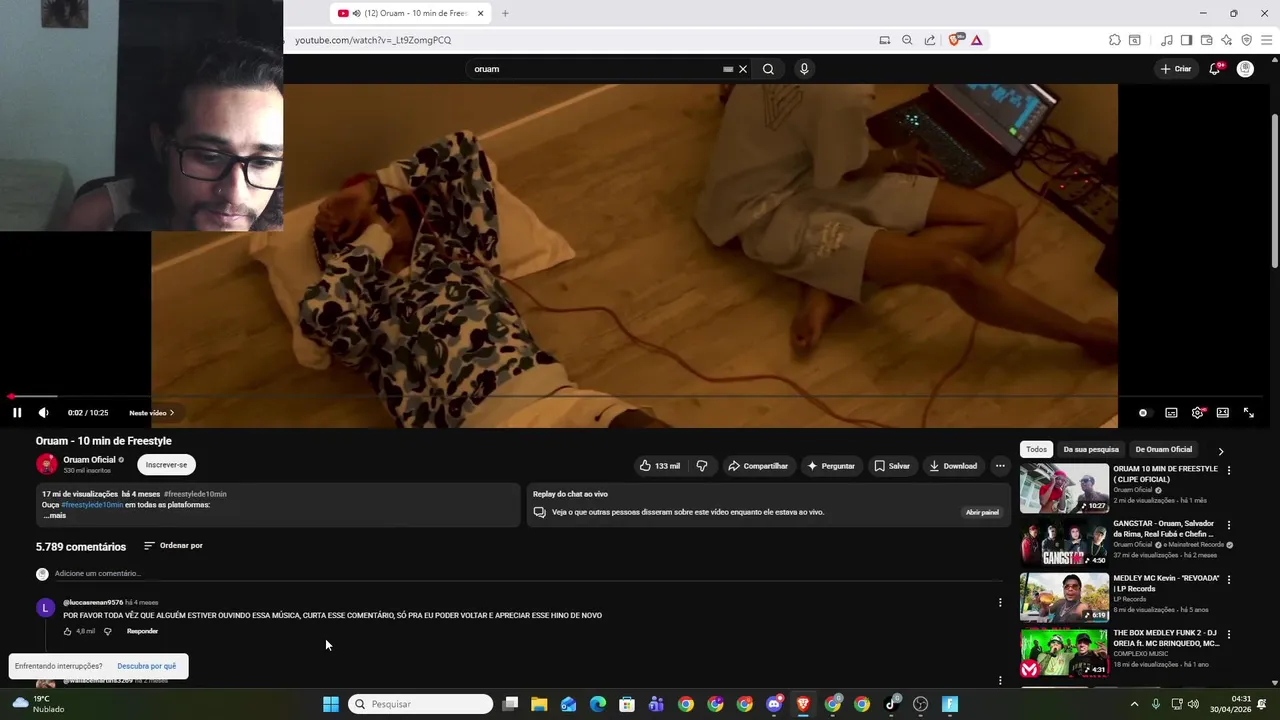Open Windows Start menu
Image resolution: width=1280 pixels, height=720 pixels.
(x=331, y=704)
